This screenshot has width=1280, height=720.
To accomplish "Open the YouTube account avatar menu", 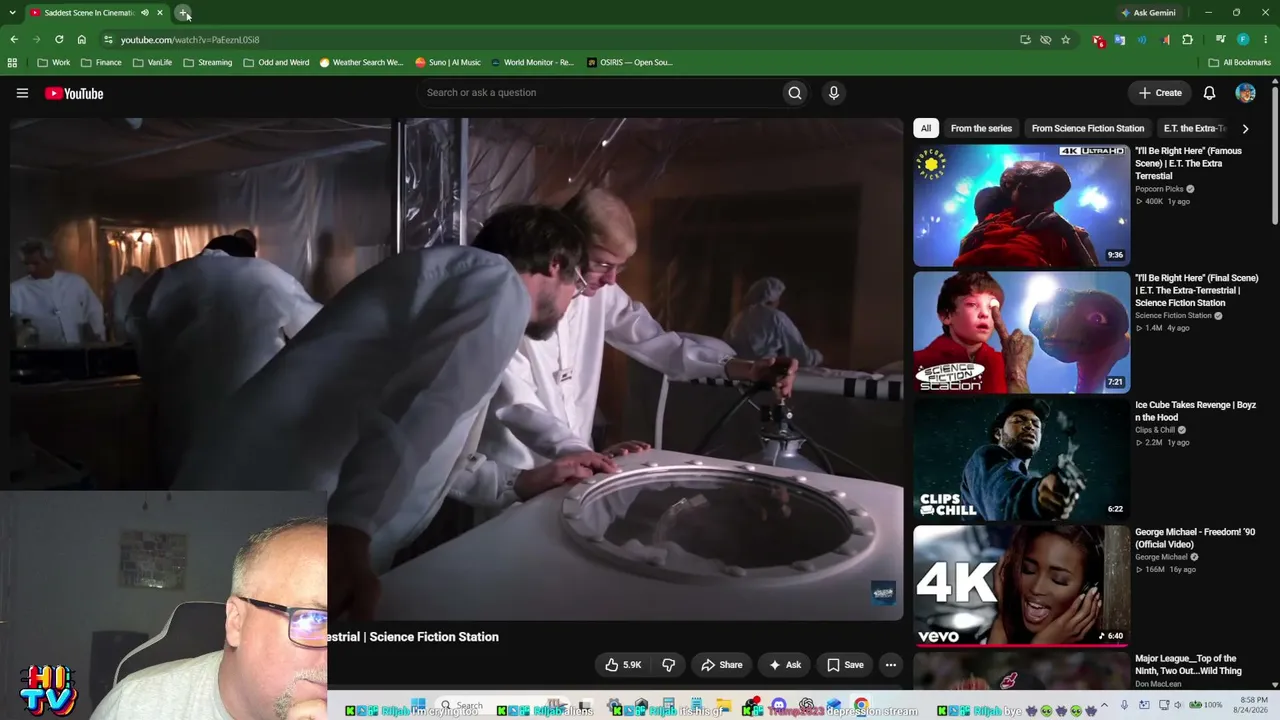I will [x=1245, y=93].
